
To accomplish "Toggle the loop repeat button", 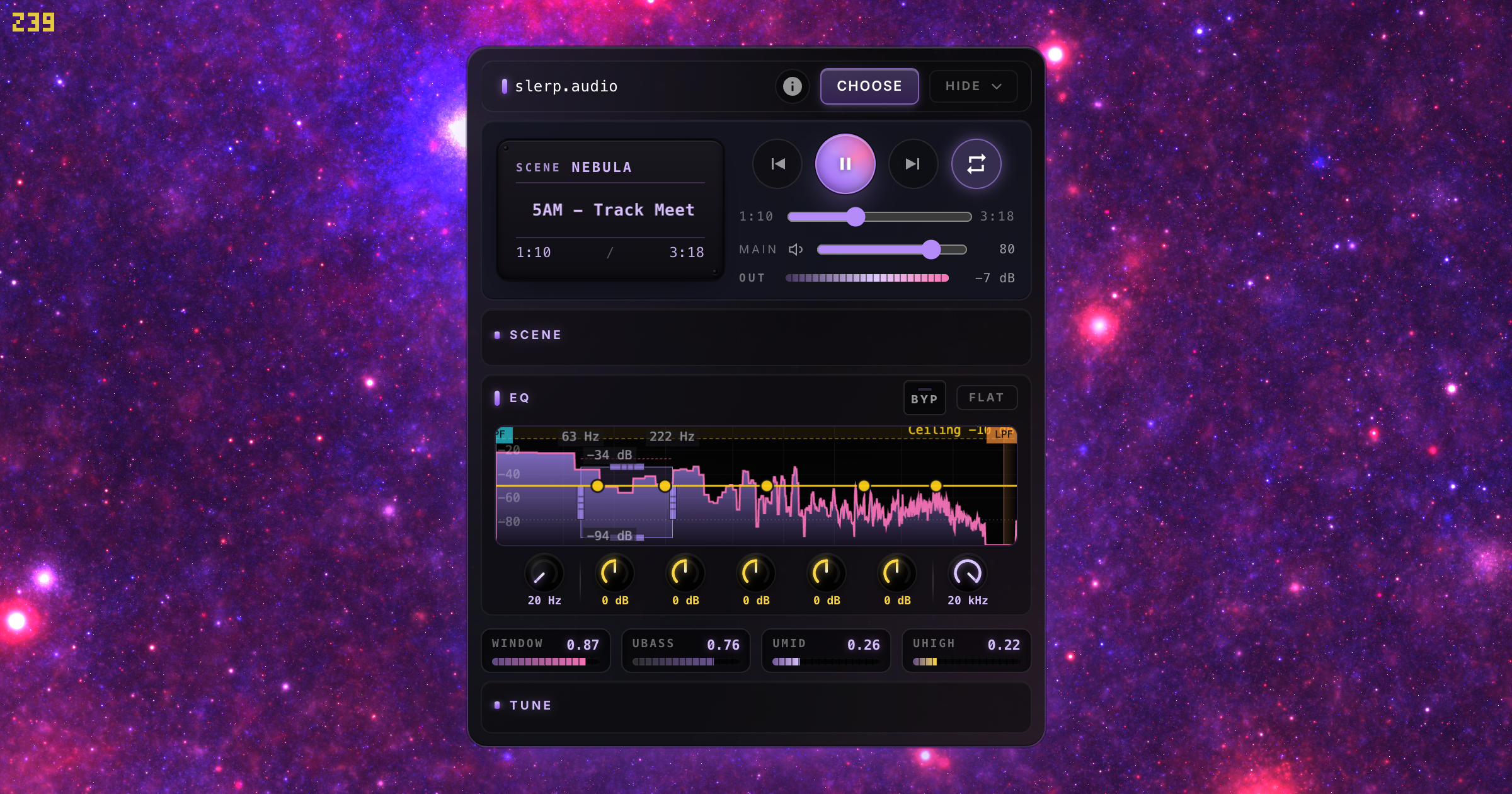I will pyautogui.click(x=976, y=164).
